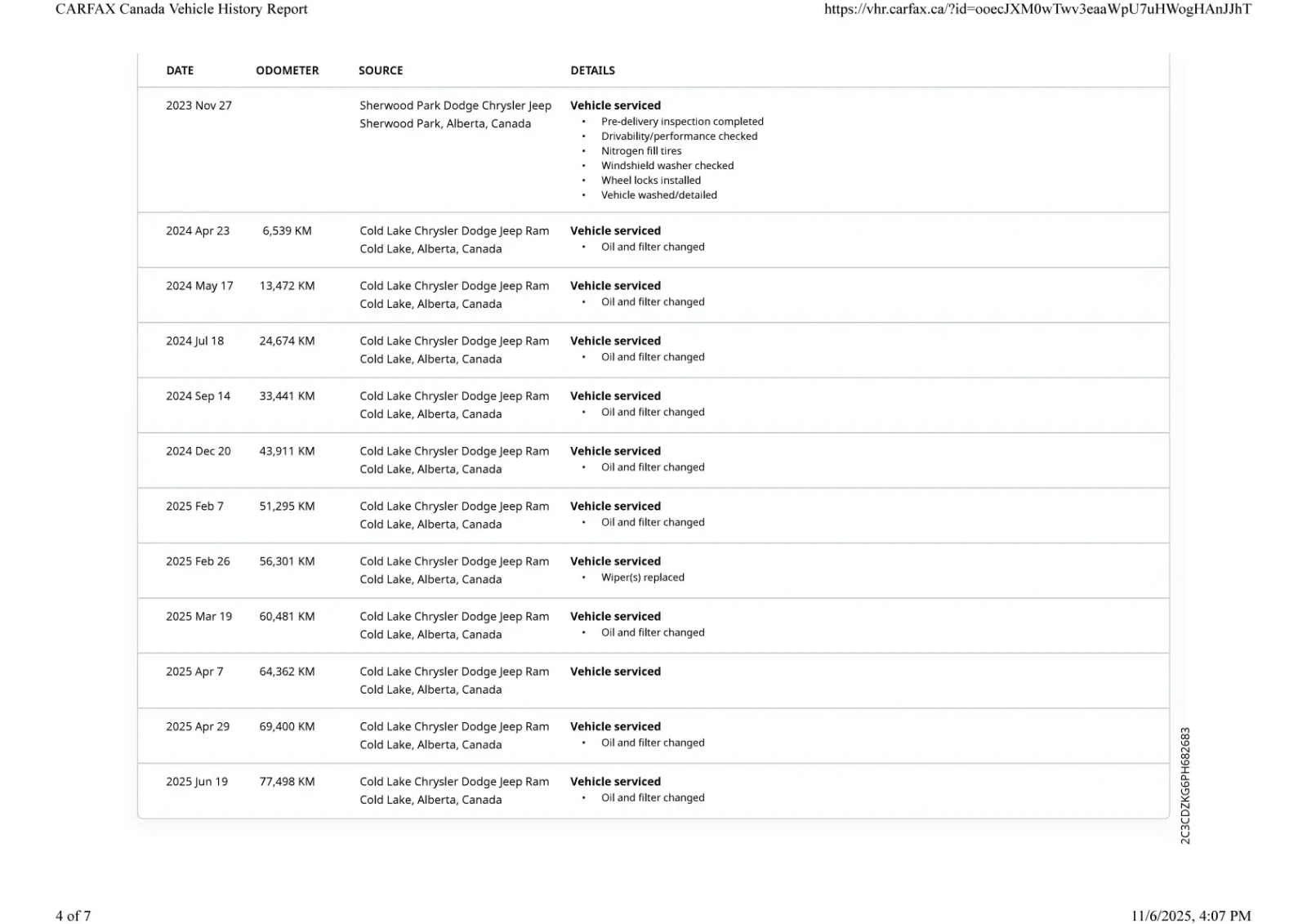The image size is (1307, 924).
Task: Select the date '2024 Jul 18'
Action: tap(194, 341)
